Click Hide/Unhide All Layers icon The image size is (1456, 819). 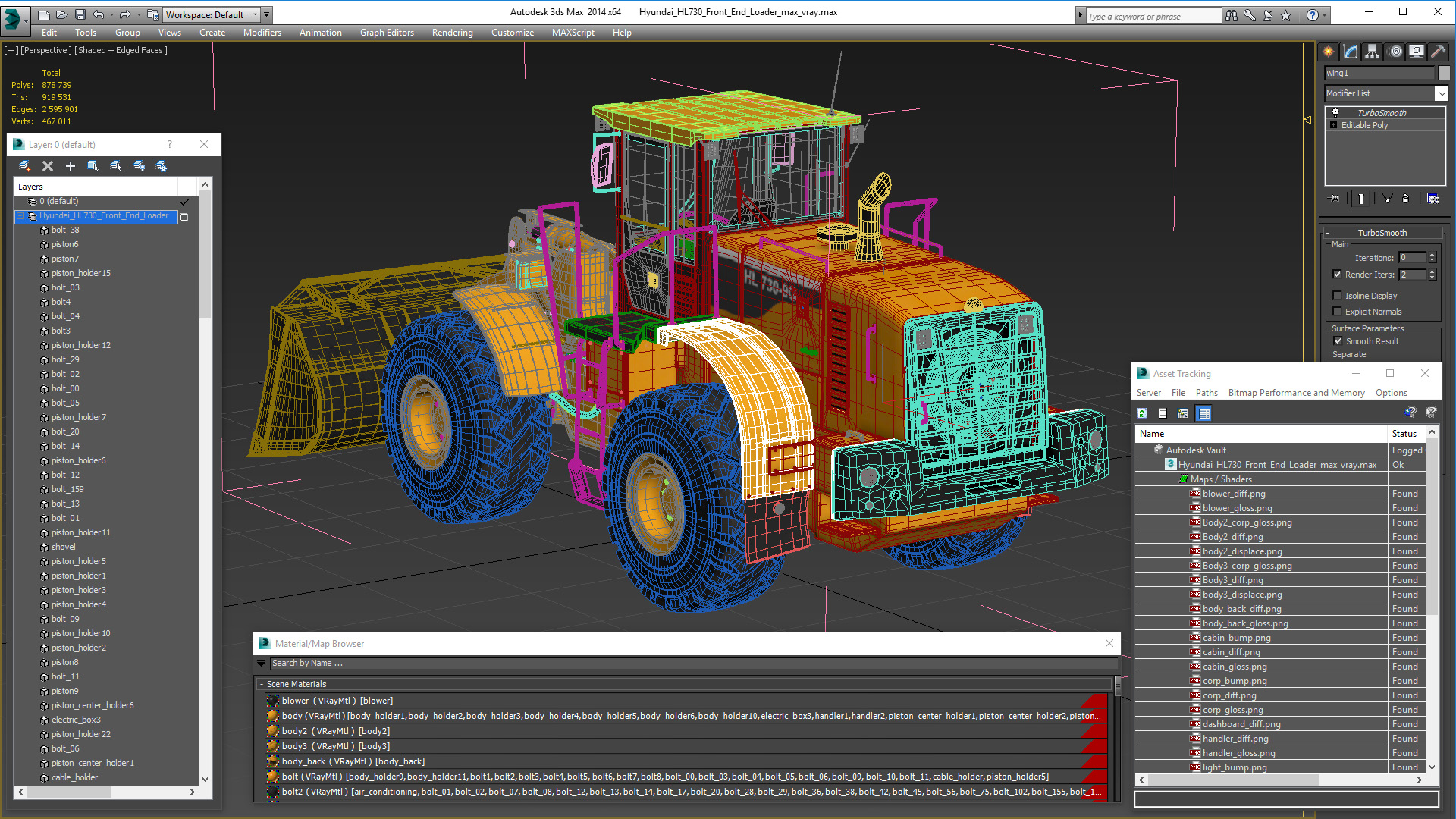(x=139, y=166)
